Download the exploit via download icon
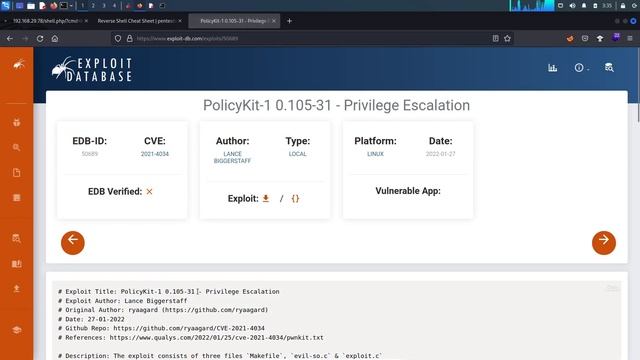The height and width of the screenshot is (360, 640). coord(266,198)
